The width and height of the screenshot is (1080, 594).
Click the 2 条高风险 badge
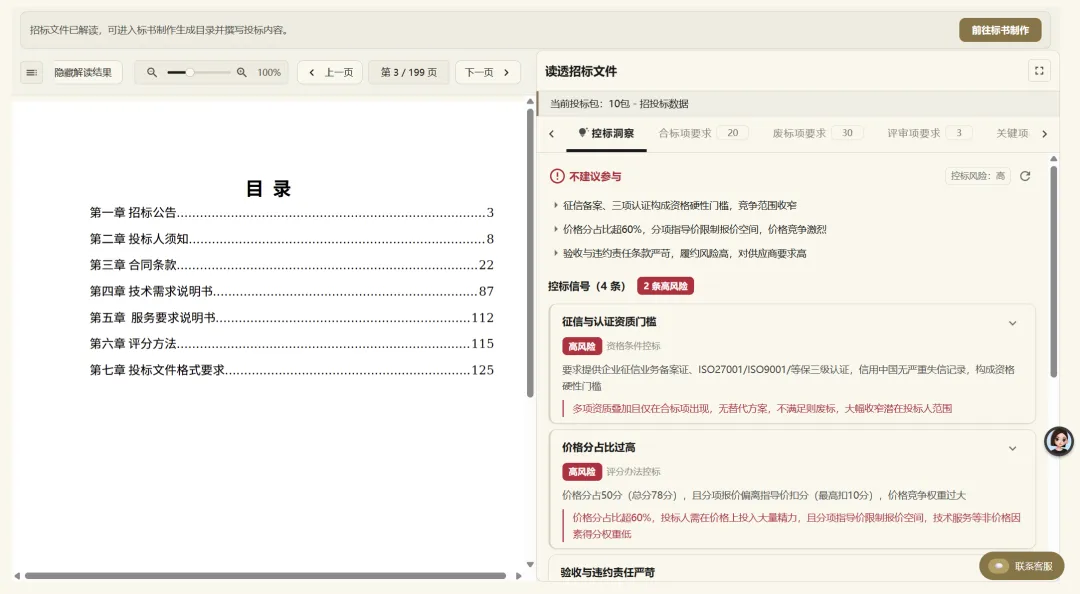665,286
